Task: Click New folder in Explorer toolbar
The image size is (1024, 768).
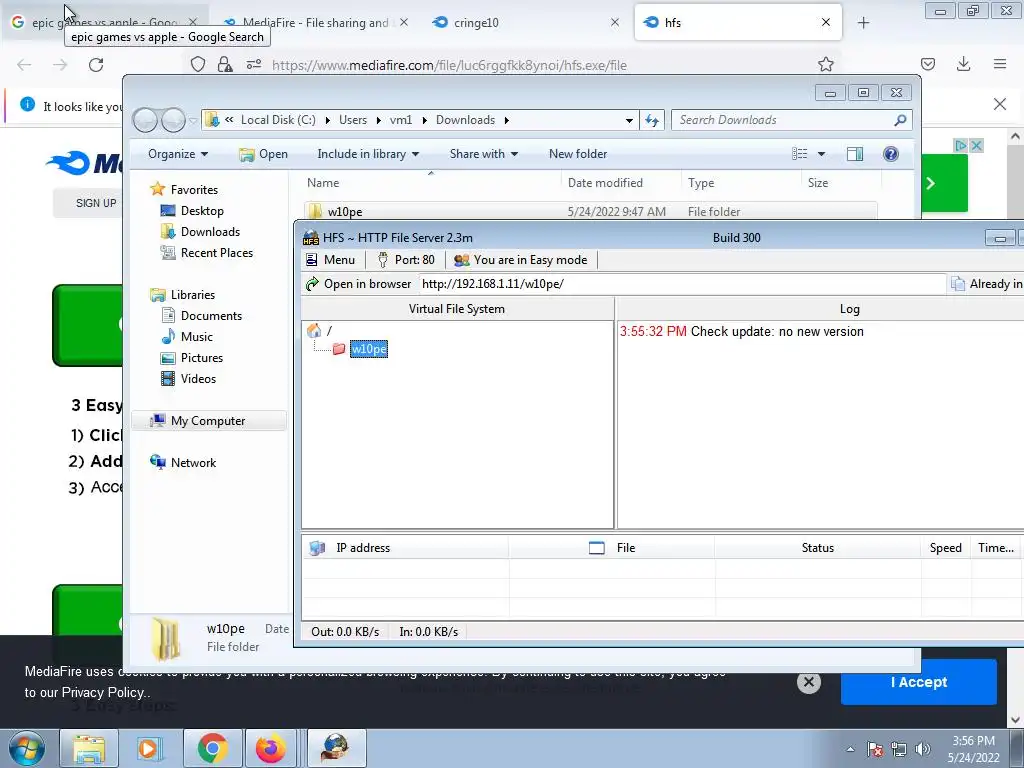Action: pyautogui.click(x=578, y=154)
